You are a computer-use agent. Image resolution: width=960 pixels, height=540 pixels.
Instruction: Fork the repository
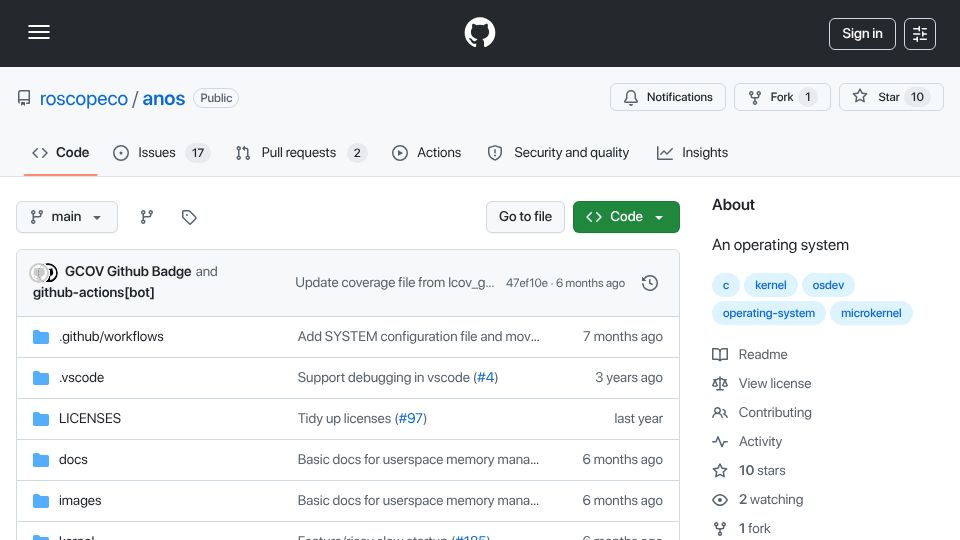point(782,97)
